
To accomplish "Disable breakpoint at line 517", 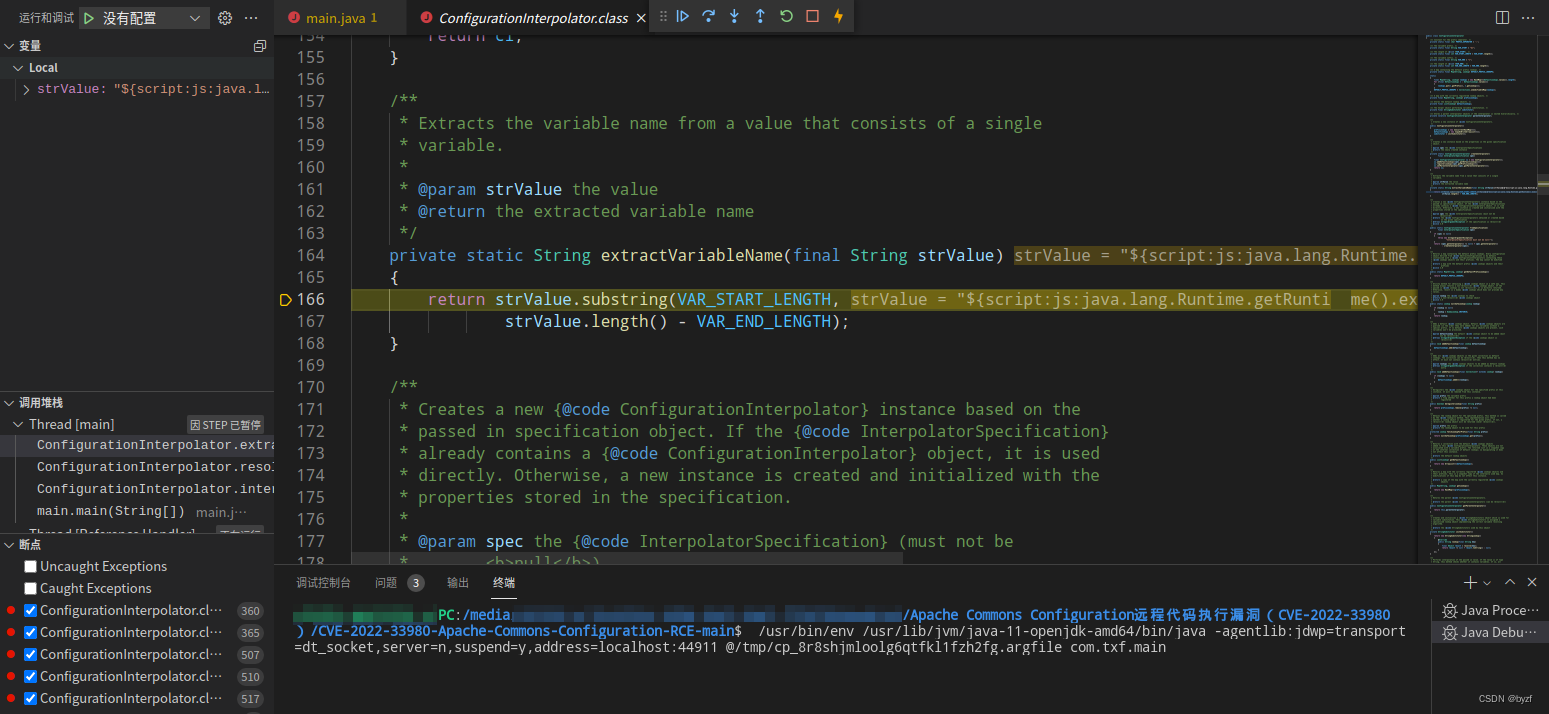I will pyautogui.click(x=30, y=698).
